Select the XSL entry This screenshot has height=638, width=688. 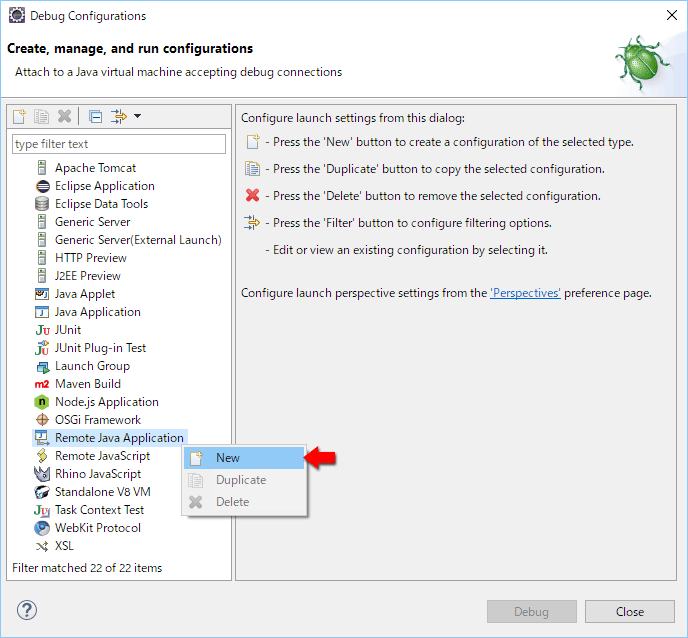pyautogui.click(x=64, y=546)
